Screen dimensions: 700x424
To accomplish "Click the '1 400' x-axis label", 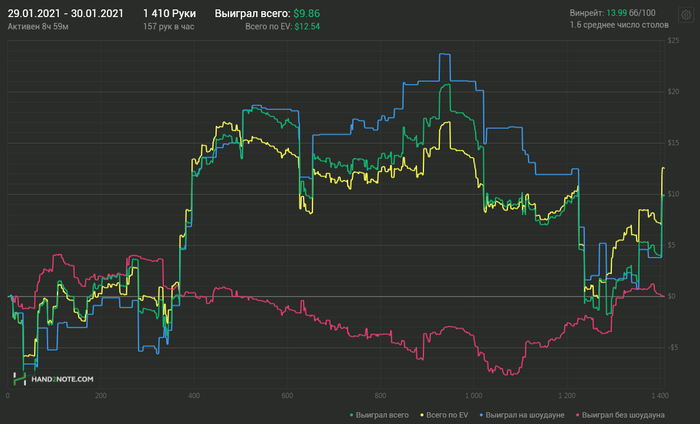I will 660,395.
